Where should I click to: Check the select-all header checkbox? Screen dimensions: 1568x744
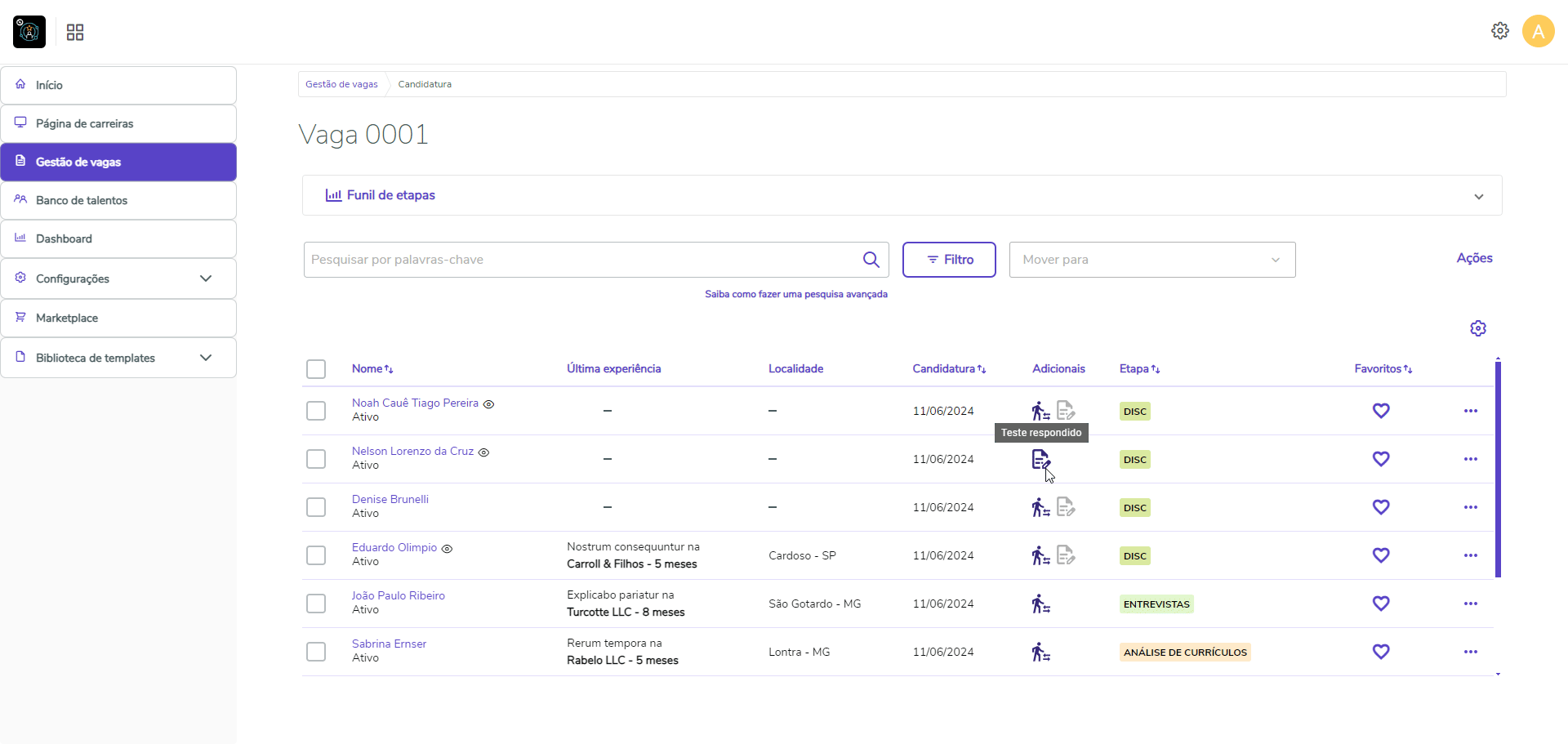[316, 369]
